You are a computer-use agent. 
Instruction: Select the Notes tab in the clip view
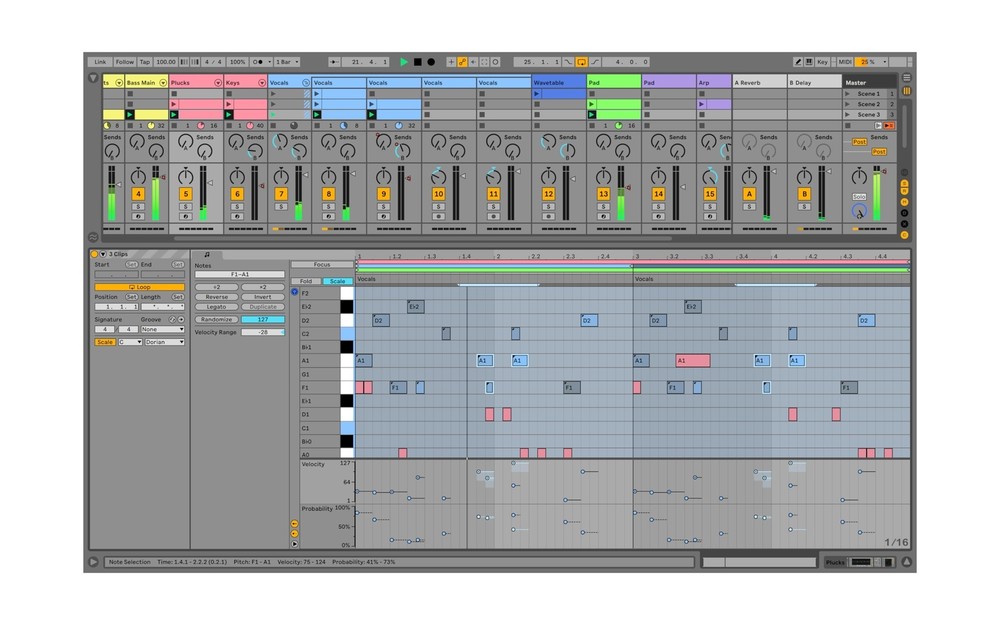pyautogui.click(x=206, y=254)
